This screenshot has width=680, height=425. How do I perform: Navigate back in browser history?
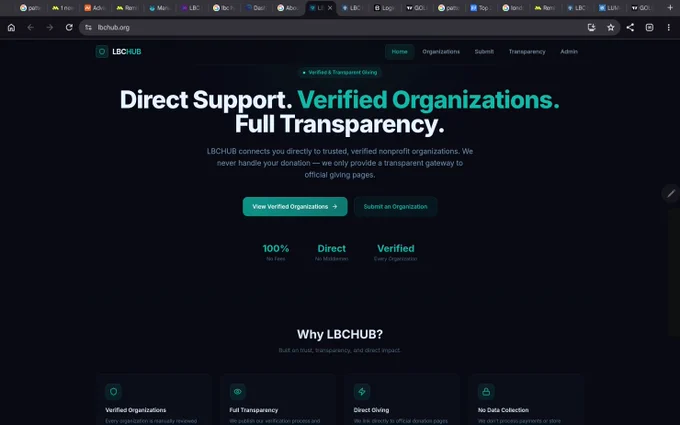tap(30, 27)
